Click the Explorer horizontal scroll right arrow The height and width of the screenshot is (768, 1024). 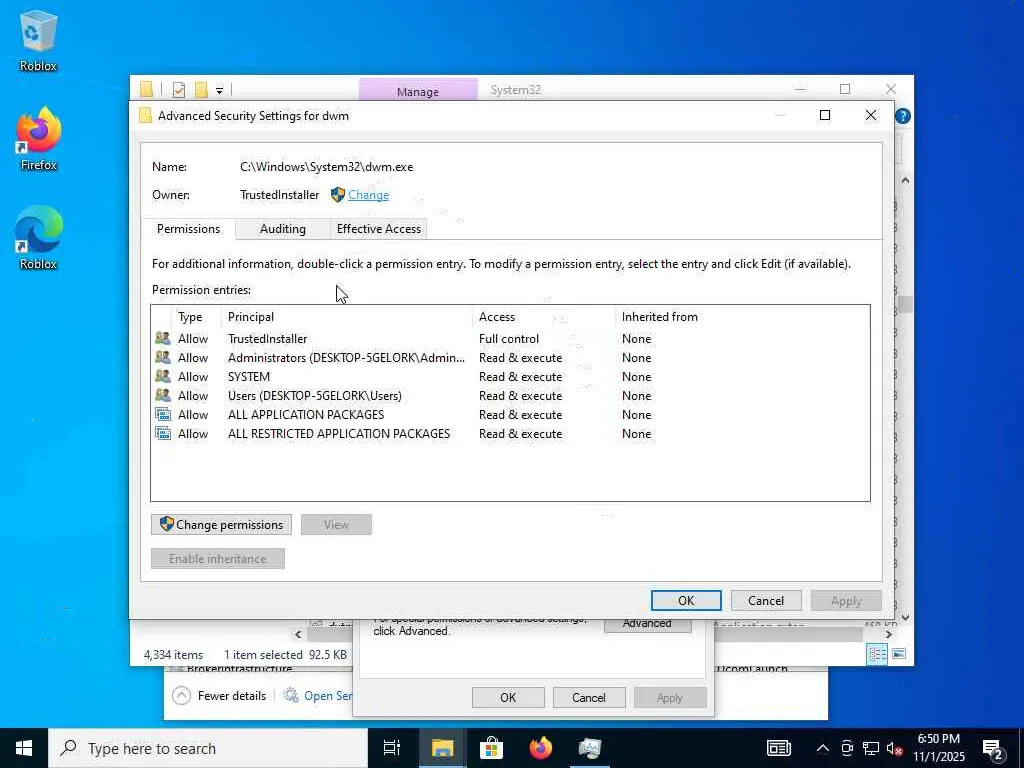[888, 634]
